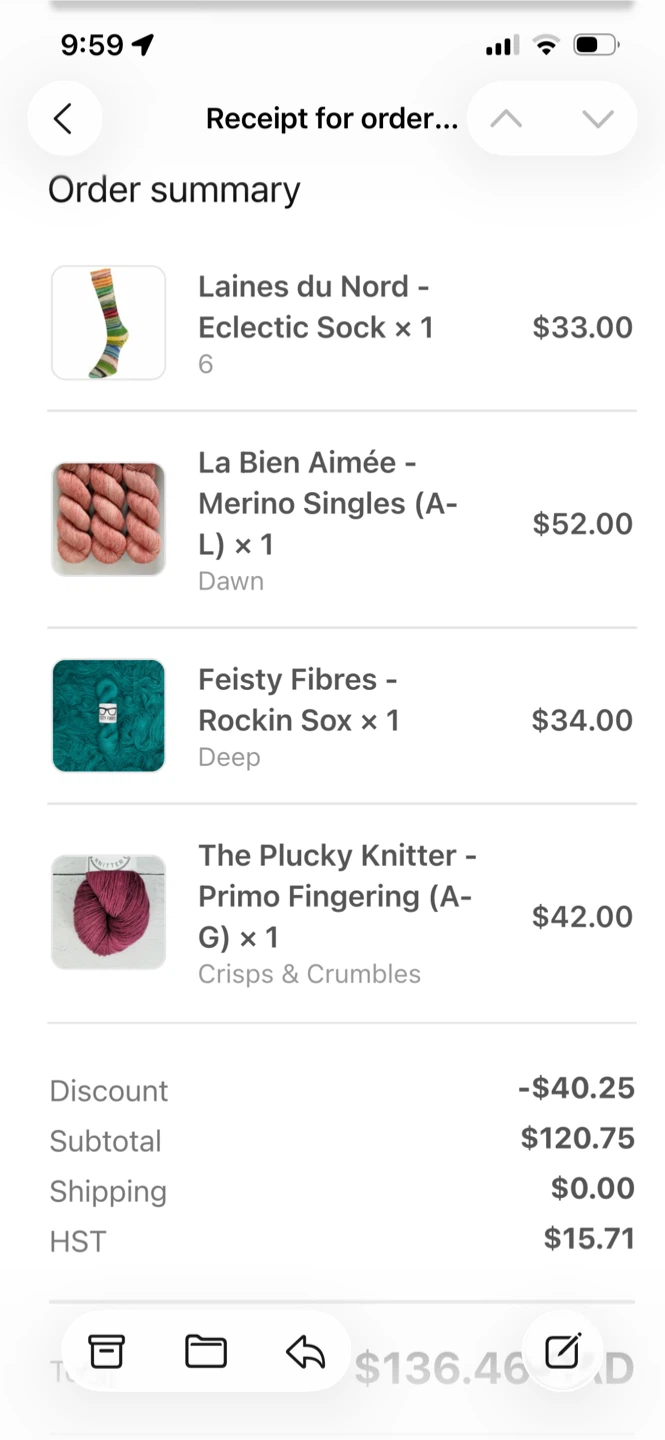Tap the Discount amount -$40.25
665x1440 pixels.
pyautogui.click(x=576, y=1088)
